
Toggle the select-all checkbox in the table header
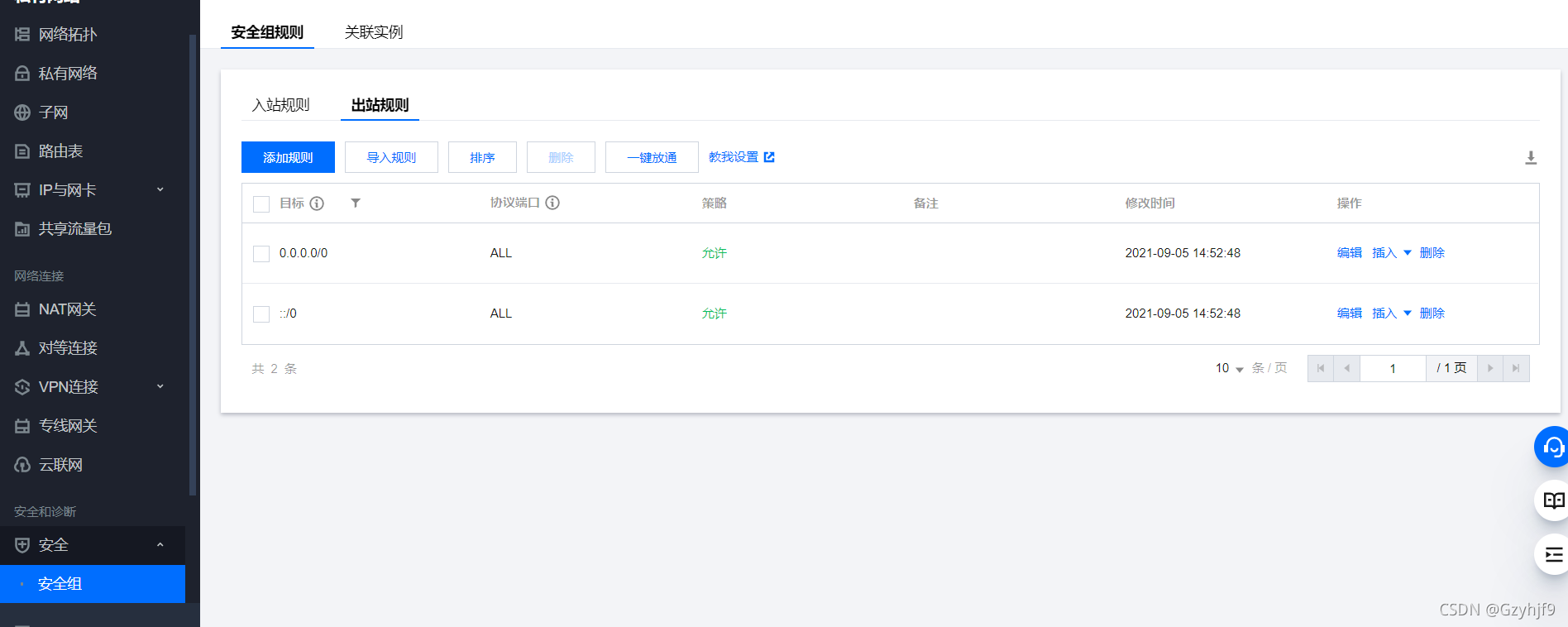pos(261,204)
